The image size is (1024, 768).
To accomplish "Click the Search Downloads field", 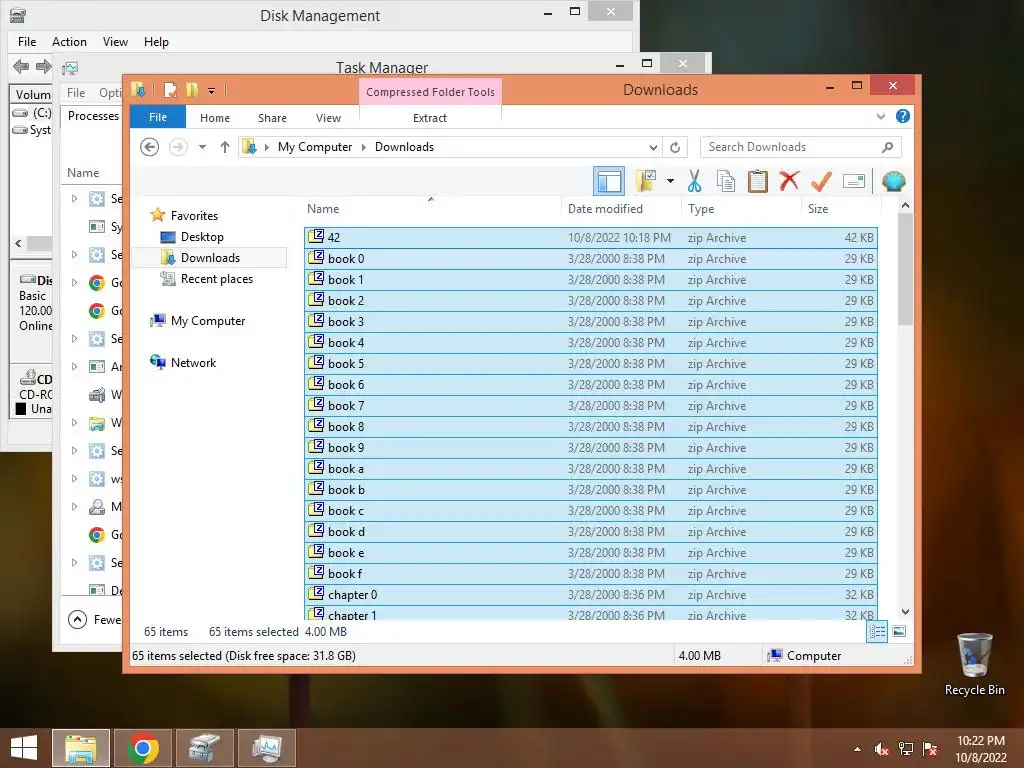I will click(801, 147).
